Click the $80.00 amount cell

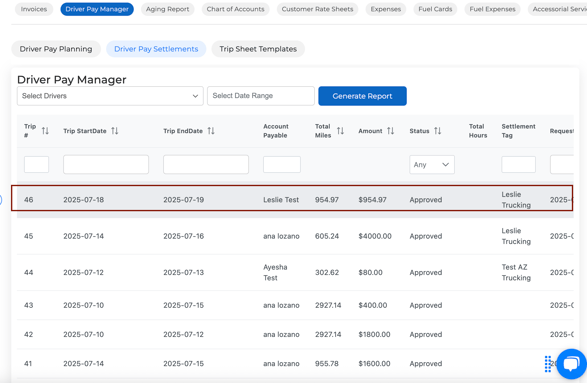coord(371,273)
